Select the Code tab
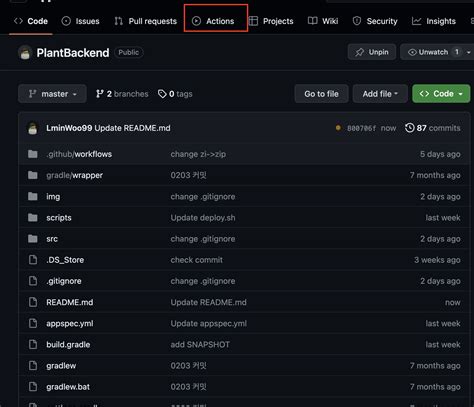 pyautogui.click(x=31, y=21)
